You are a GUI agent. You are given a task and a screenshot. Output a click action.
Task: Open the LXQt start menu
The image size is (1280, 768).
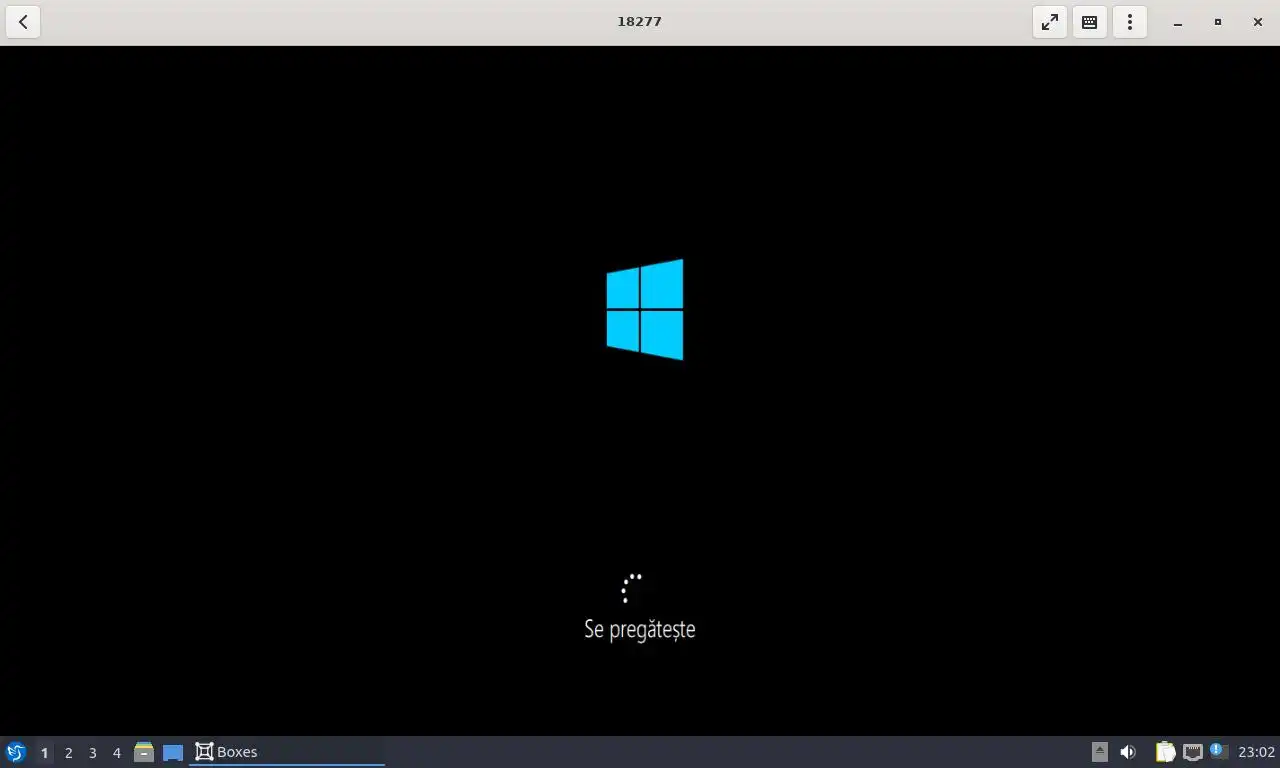point(15,752)
